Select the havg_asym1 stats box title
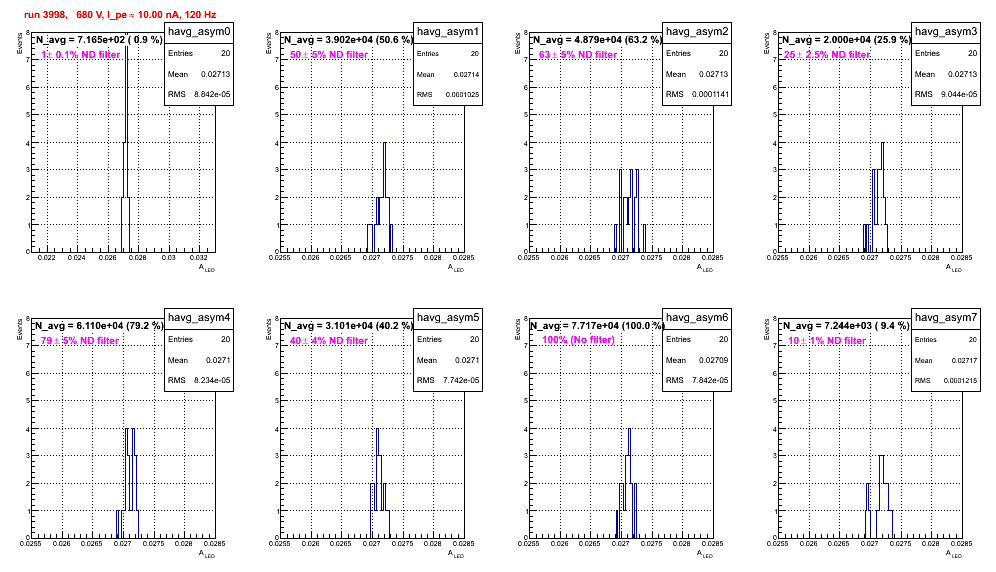This screenshot has width=996, height=572. click(448, 32)
